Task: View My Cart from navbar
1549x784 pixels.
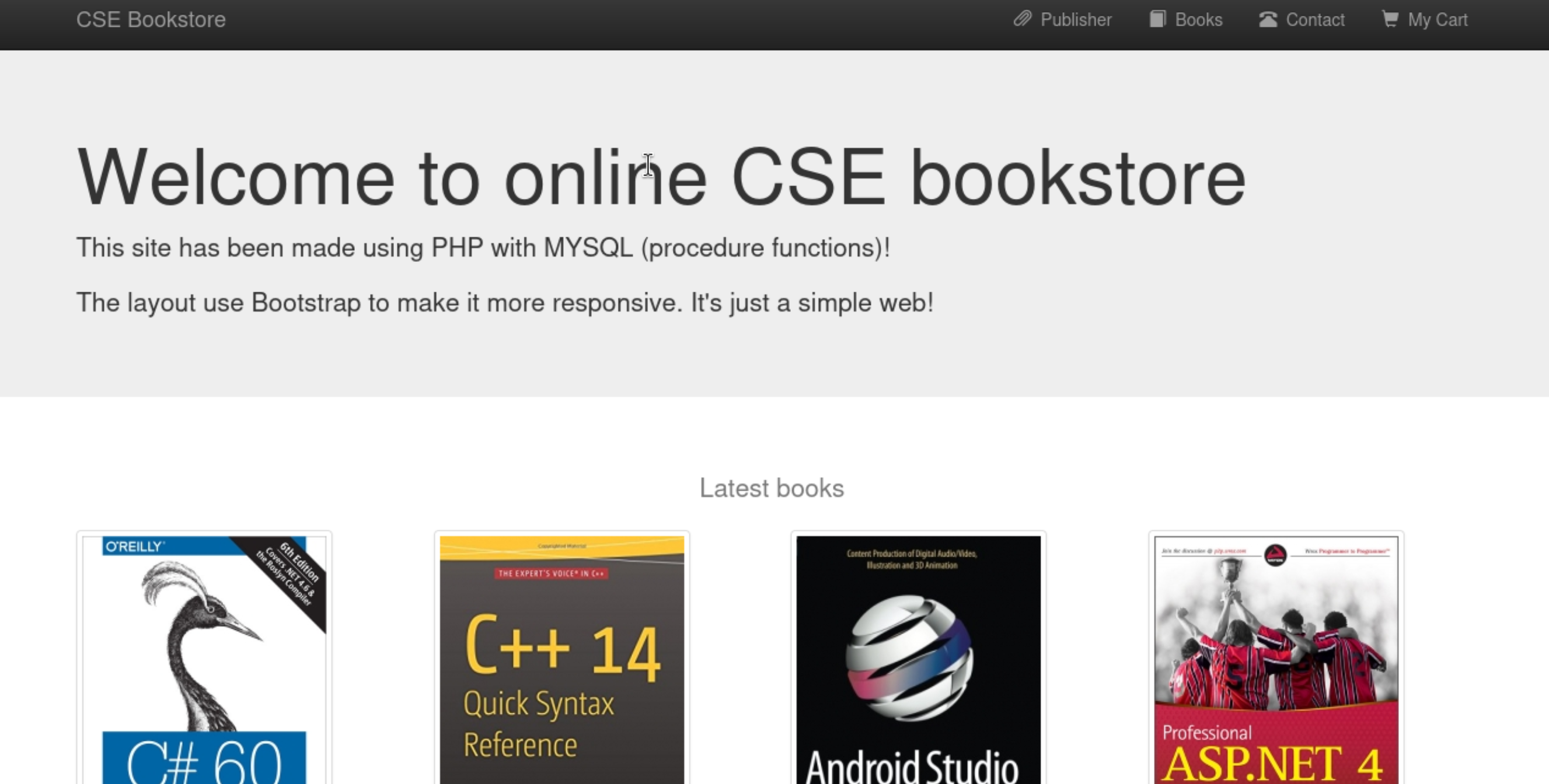Action: click(1437, 20)
